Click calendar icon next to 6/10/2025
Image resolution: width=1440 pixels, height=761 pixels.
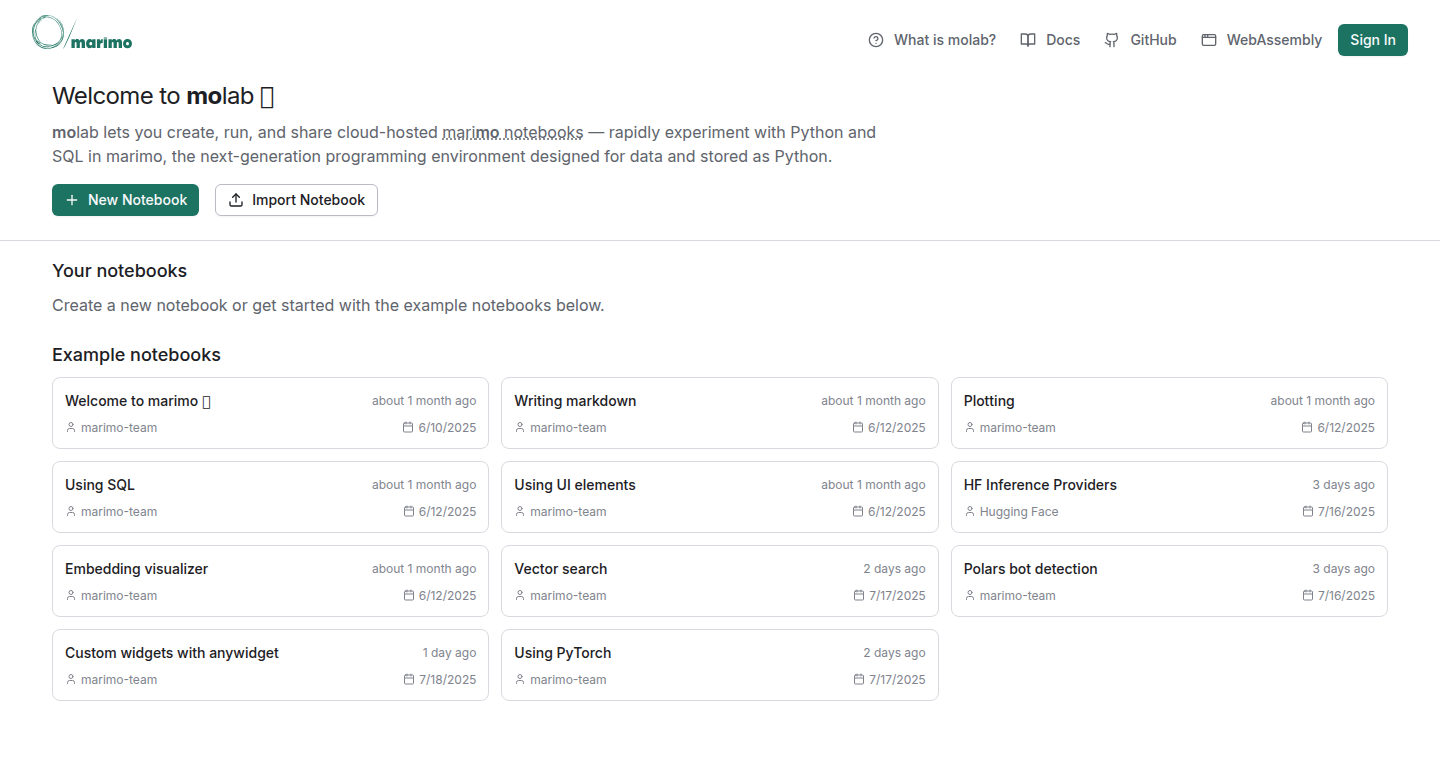pos(408,428)
